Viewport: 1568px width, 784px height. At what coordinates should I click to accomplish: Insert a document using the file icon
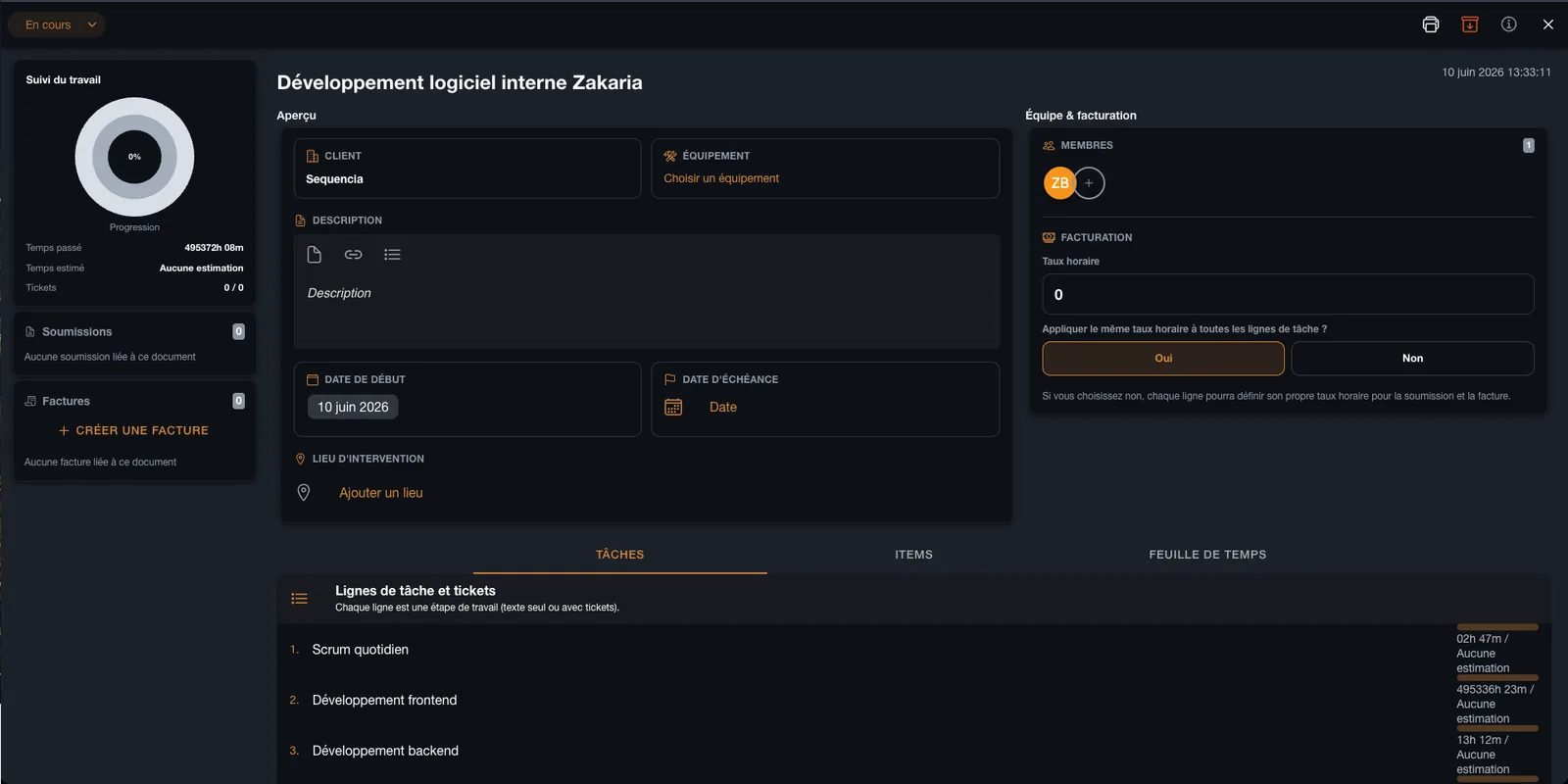click(315, 255)
